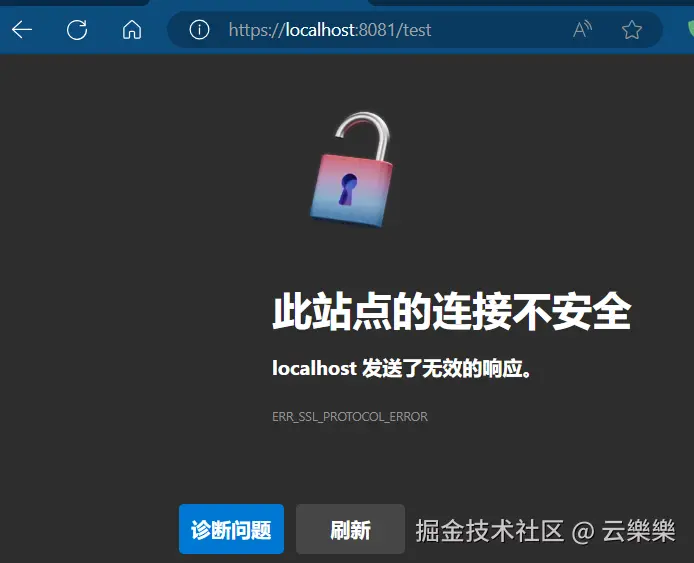Open the green shield extension icon

(690, 29)
